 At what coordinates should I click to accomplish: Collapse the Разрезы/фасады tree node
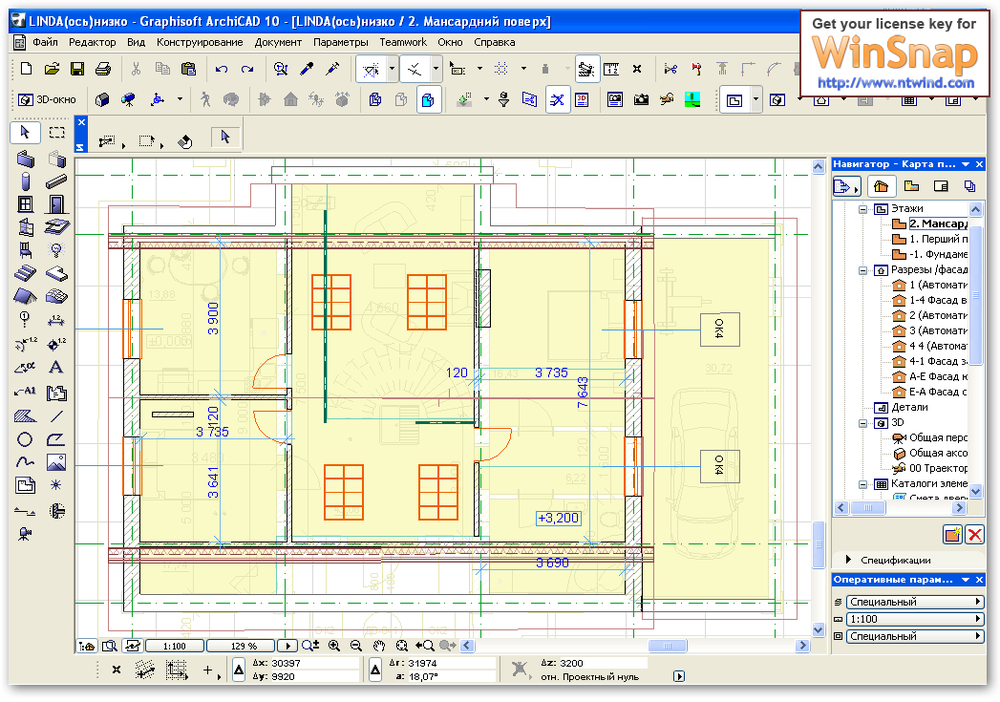[x=860, y=270]
